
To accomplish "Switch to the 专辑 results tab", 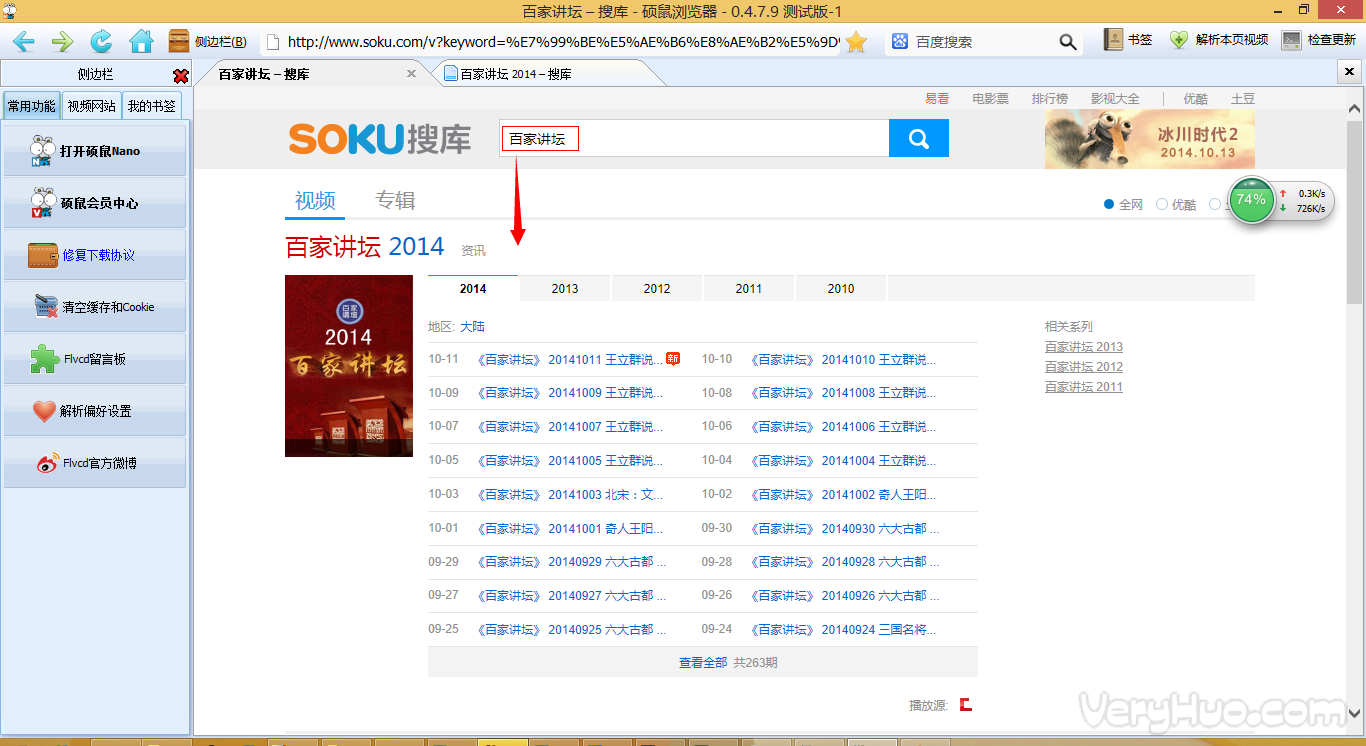I will point(395,200).
